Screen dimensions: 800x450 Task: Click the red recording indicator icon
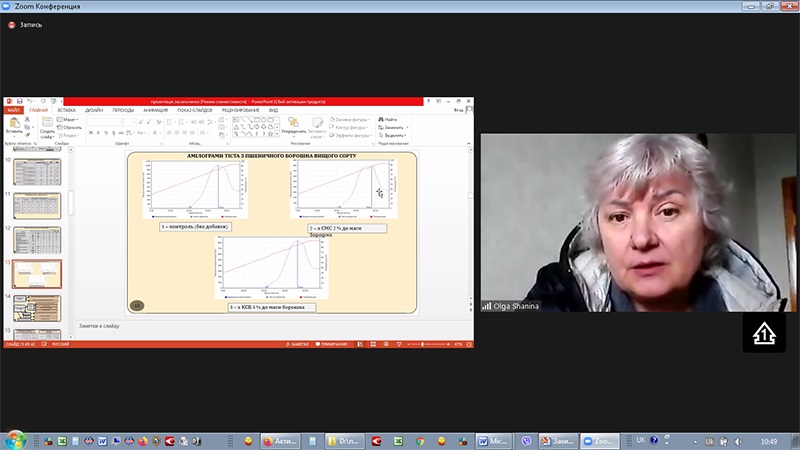point(12,24)
